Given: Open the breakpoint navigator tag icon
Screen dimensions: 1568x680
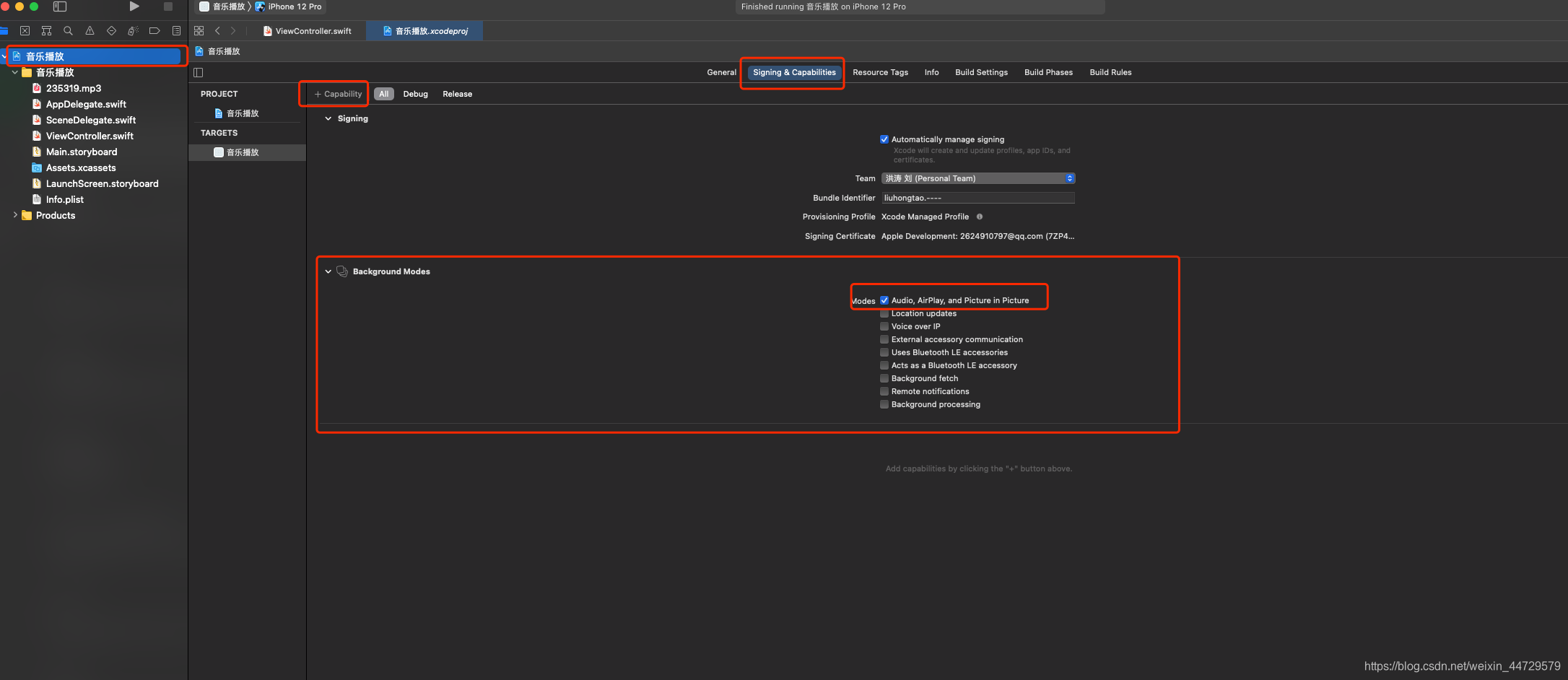Looking at the screenshot, I should pyautogui.click(x=154, y=31).
